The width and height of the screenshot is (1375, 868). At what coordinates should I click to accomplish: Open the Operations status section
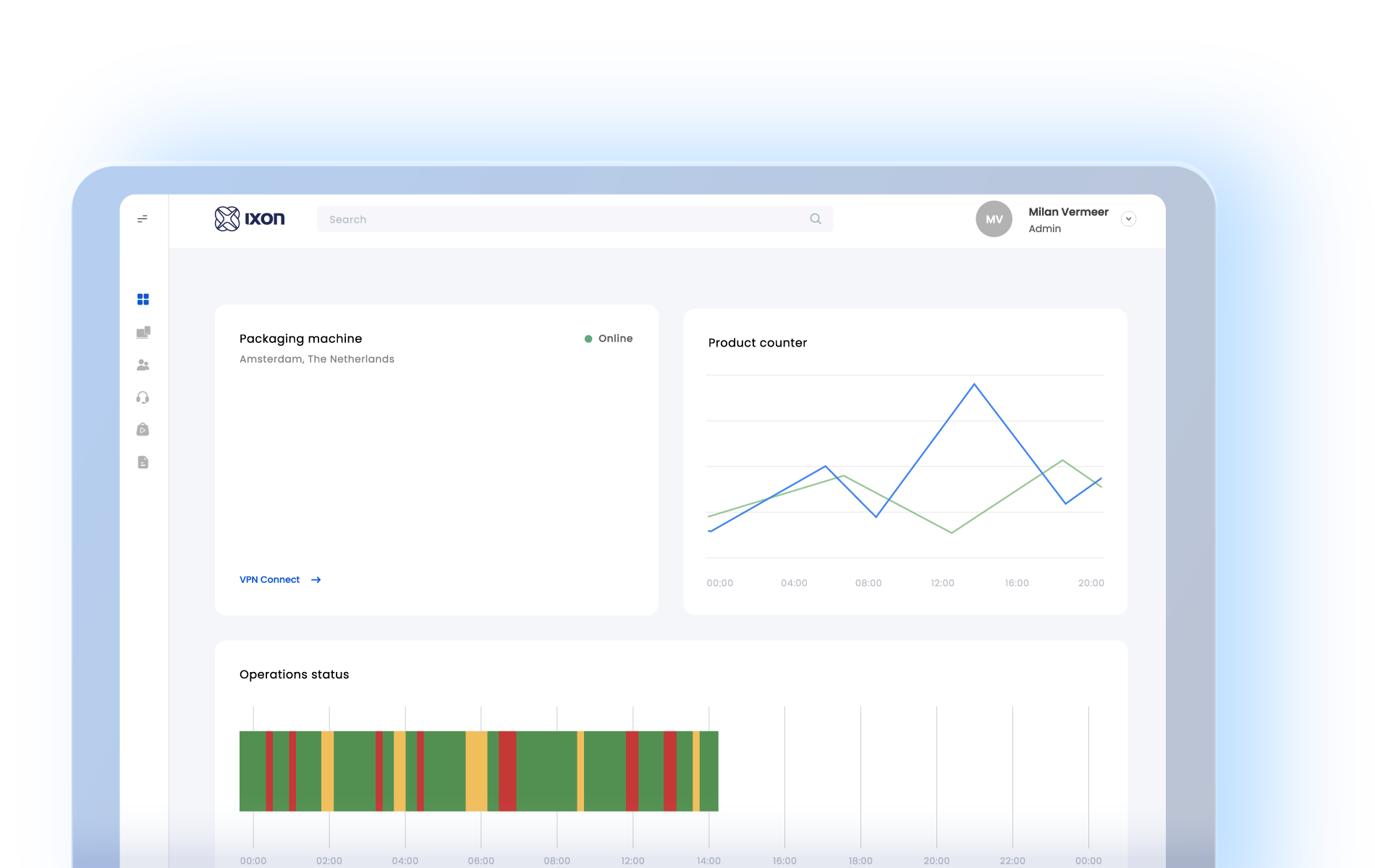pos(294,674)
